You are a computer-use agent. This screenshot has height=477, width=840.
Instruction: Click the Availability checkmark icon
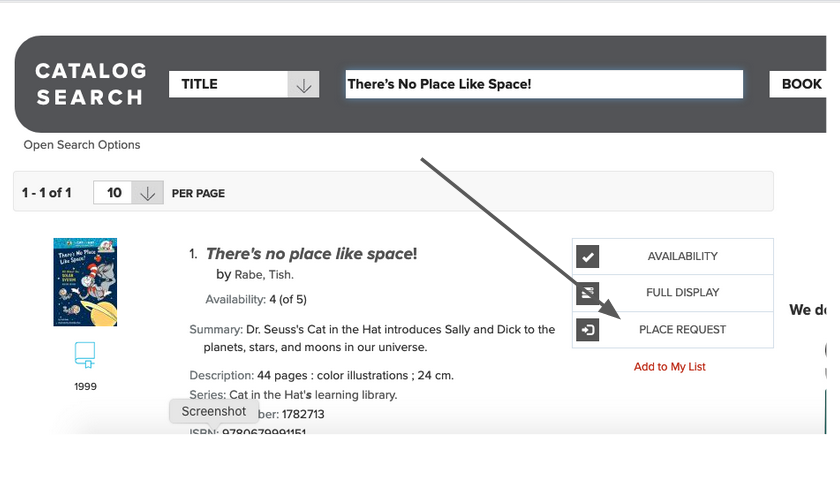click(x=588, y=257)
